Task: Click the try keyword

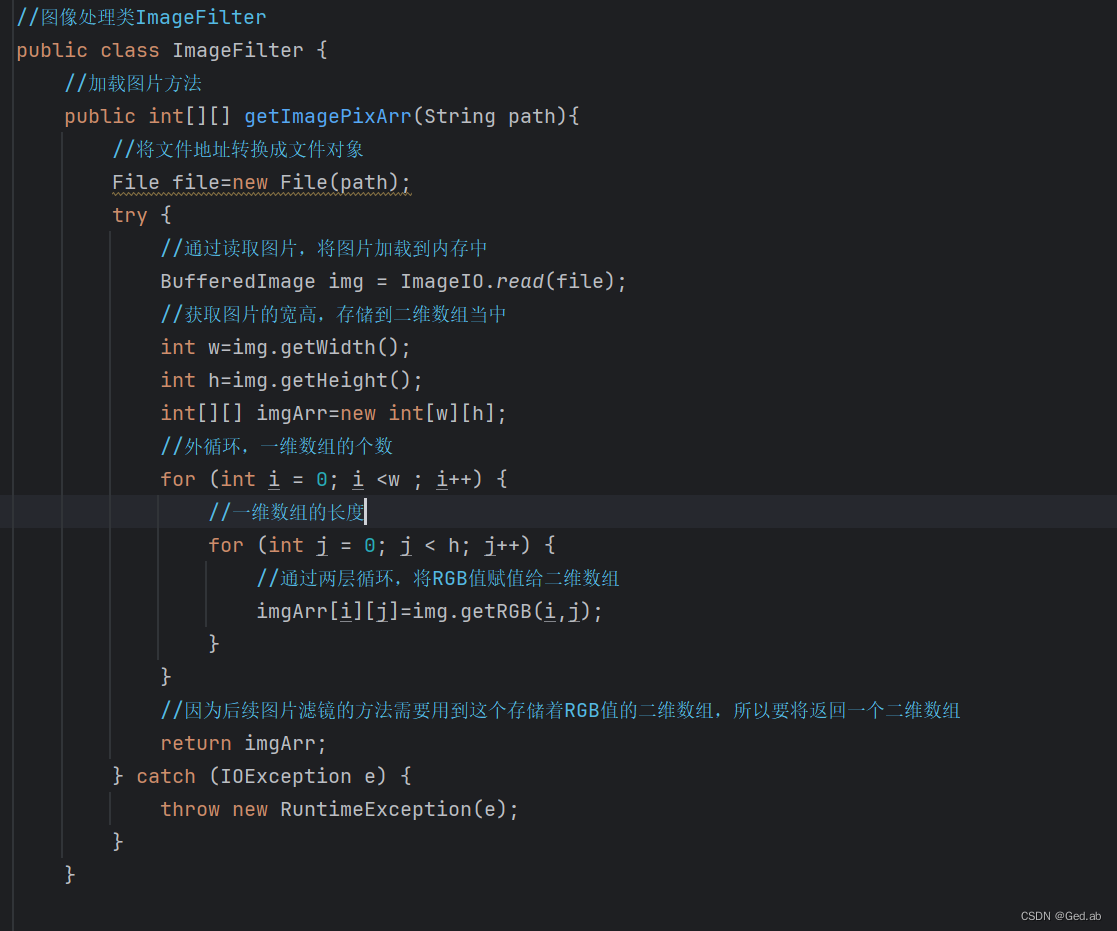Action: pyautogui.click(x=130, y=215)
